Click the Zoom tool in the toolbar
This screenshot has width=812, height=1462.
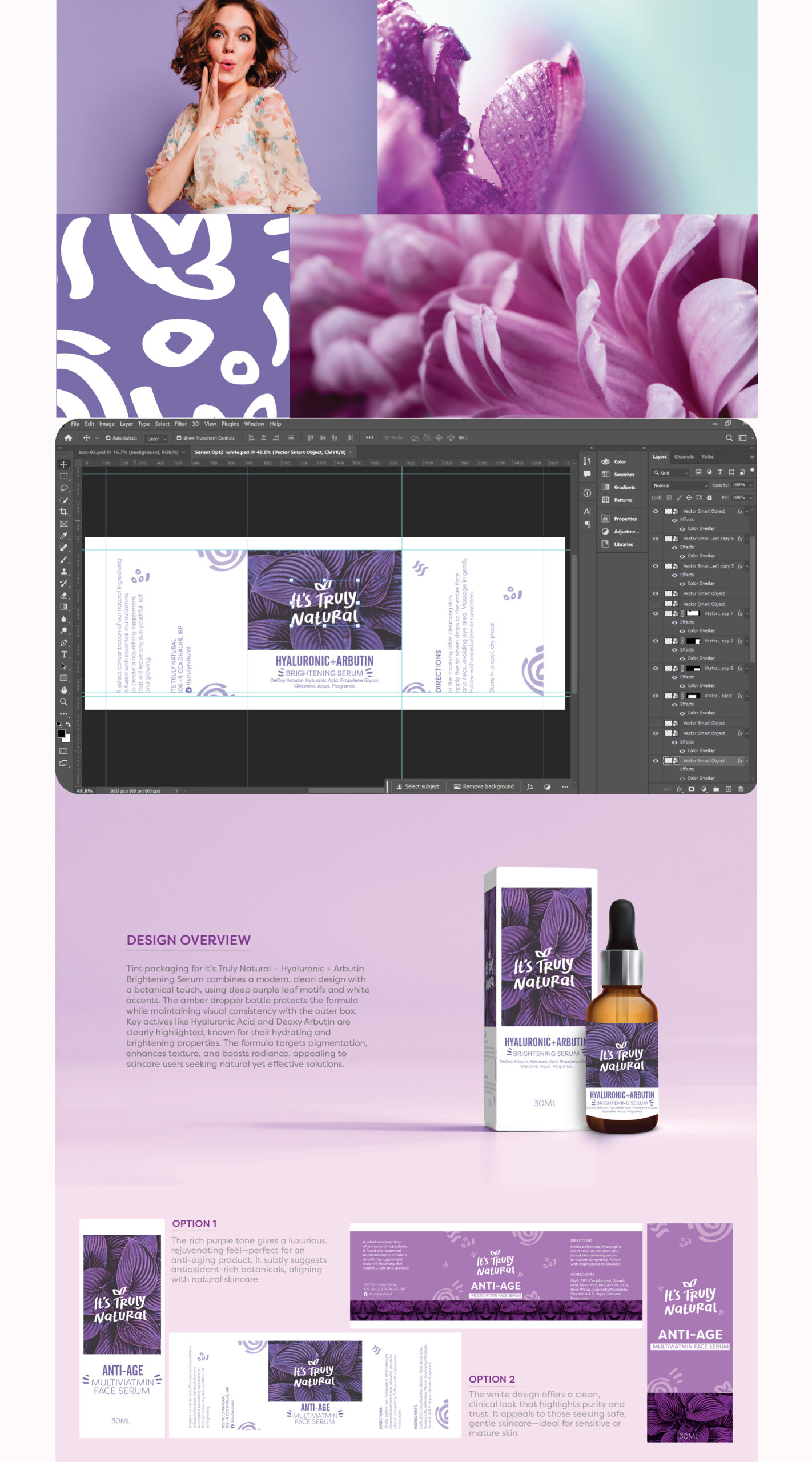click(64, 702)
